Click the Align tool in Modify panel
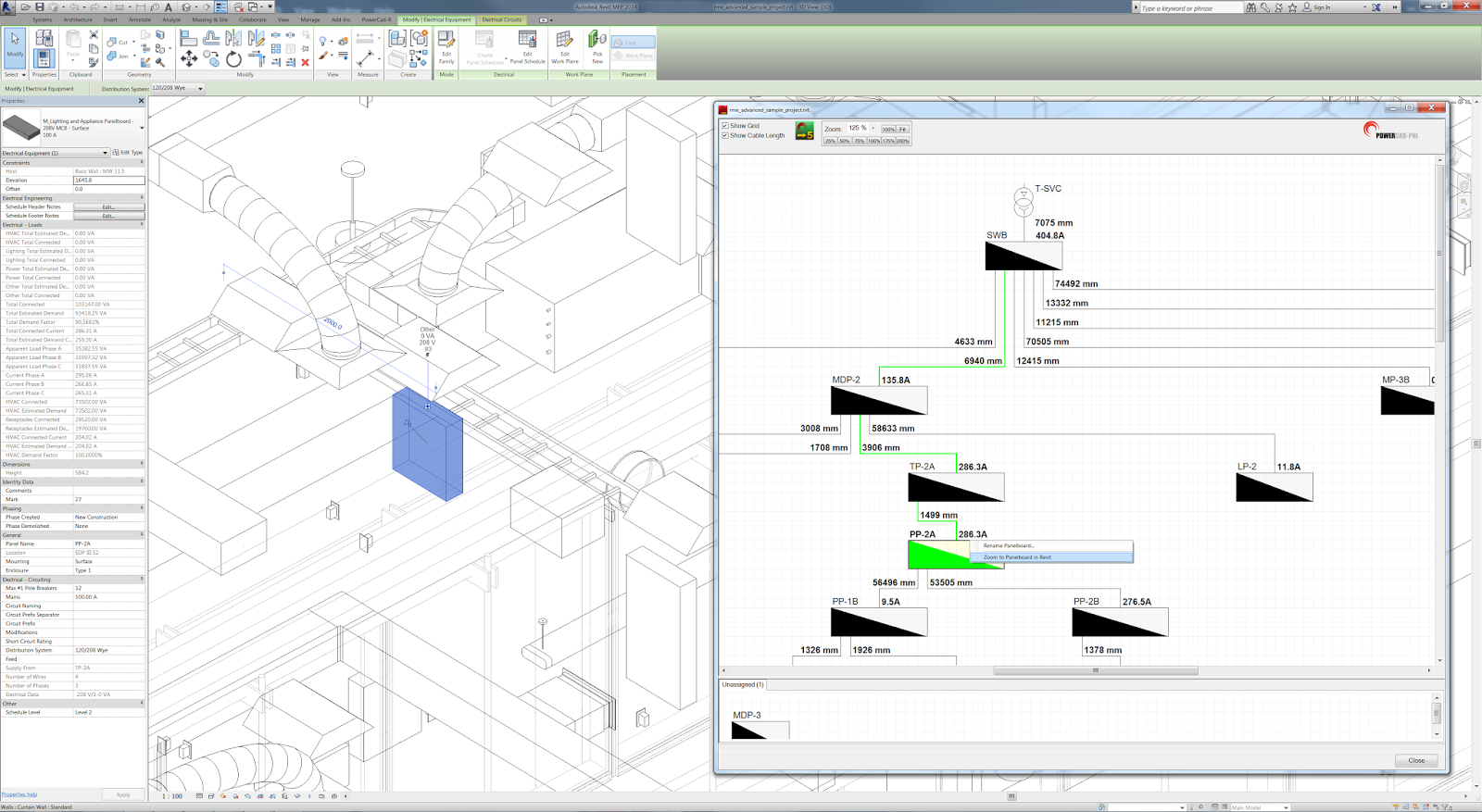The image size is (1482, 812). tap(189, 37)
